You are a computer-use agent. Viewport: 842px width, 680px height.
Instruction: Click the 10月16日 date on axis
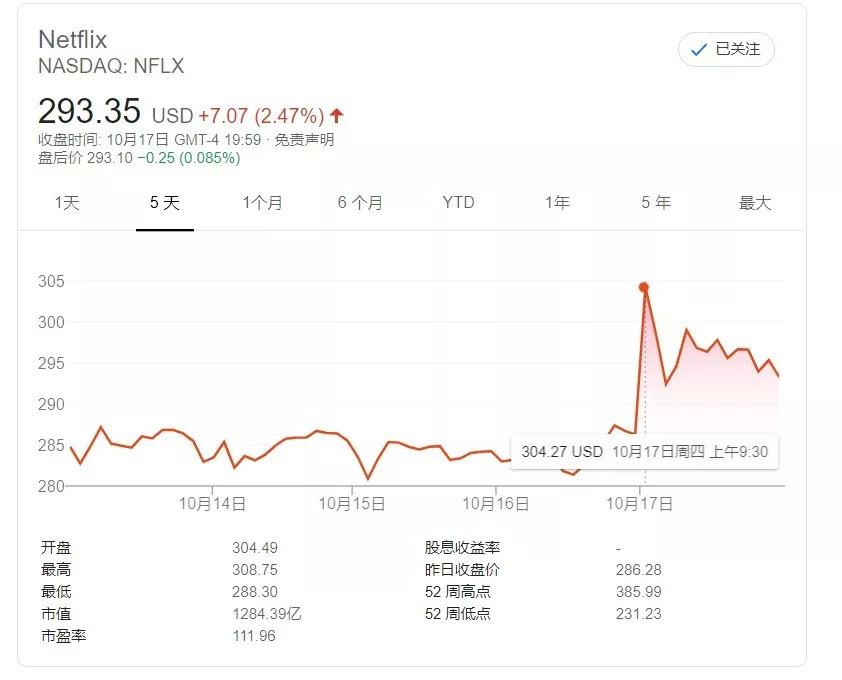494,504
